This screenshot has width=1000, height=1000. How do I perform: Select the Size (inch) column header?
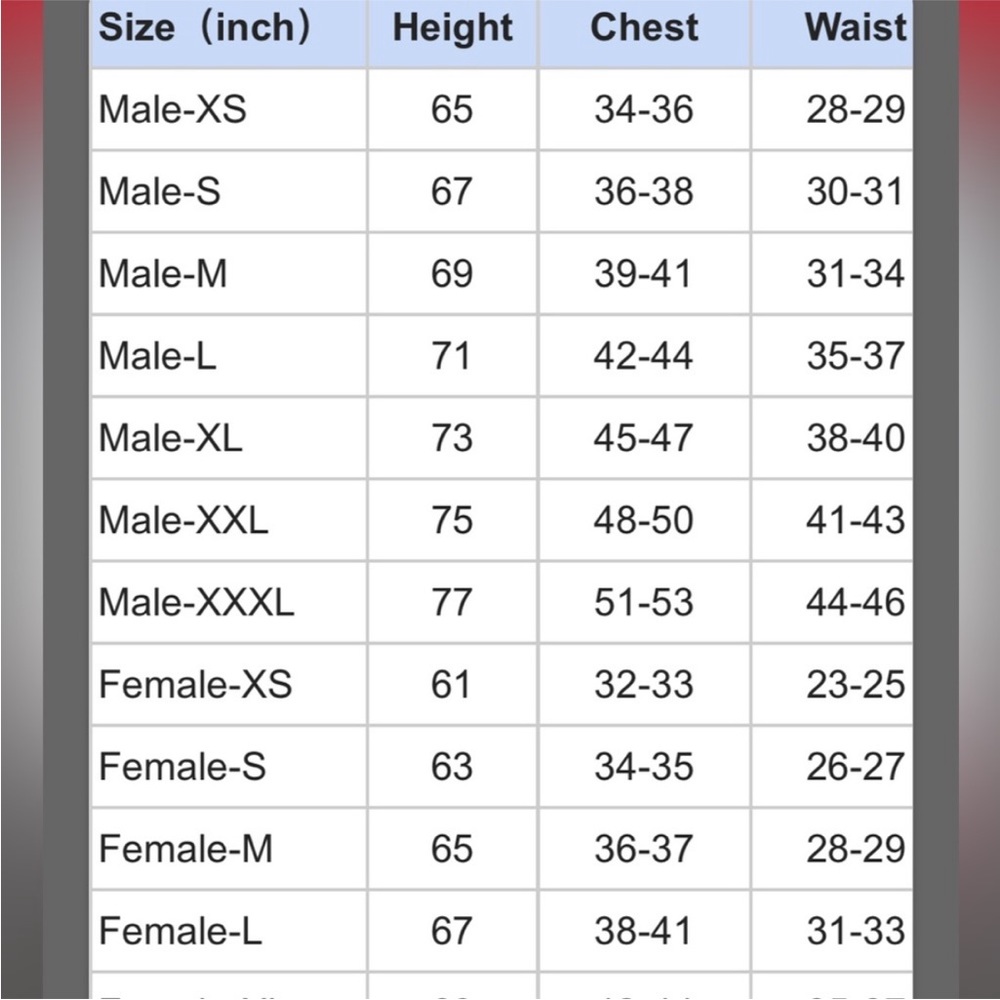(205, 28)
